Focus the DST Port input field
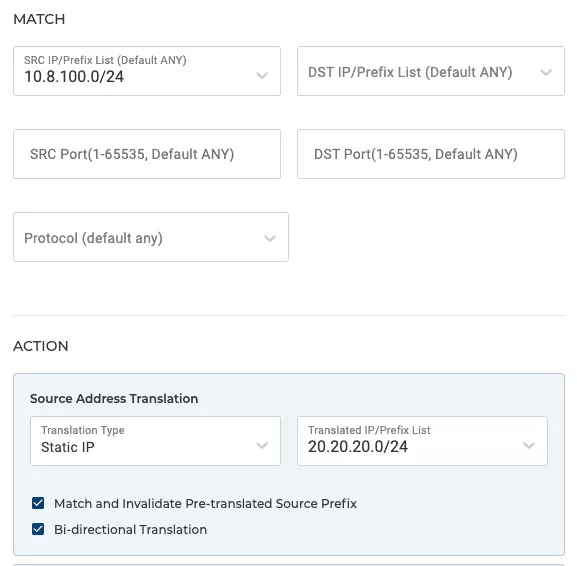The width and height of the screenshot is (577, 566). (431, 154)
